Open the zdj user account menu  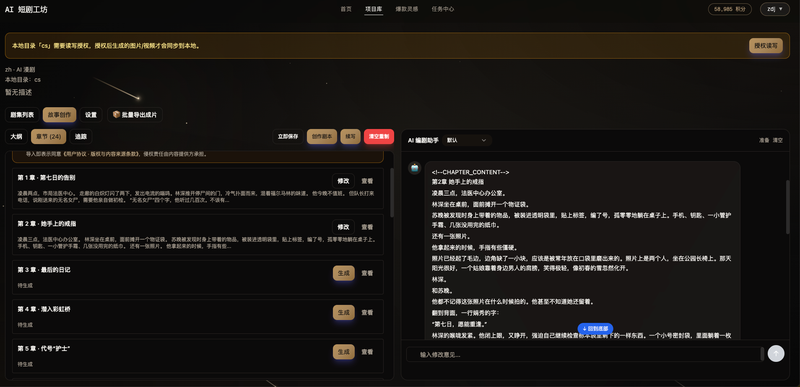click(x=774, y=9)
